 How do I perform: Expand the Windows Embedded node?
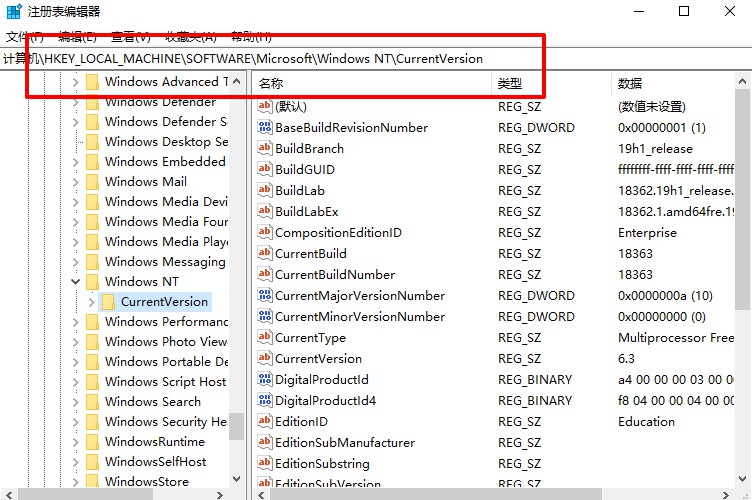coord(75,162)
